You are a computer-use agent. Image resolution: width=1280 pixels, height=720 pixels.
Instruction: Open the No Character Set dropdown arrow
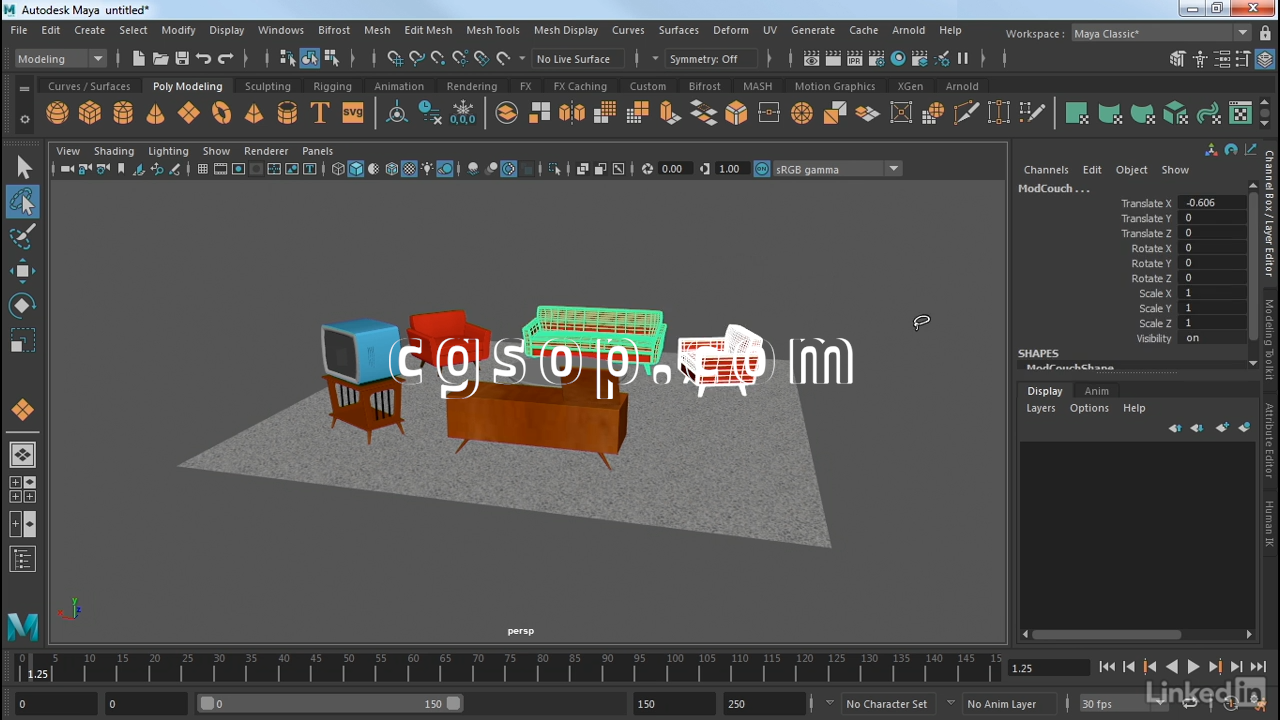click(x=829, y=703)
